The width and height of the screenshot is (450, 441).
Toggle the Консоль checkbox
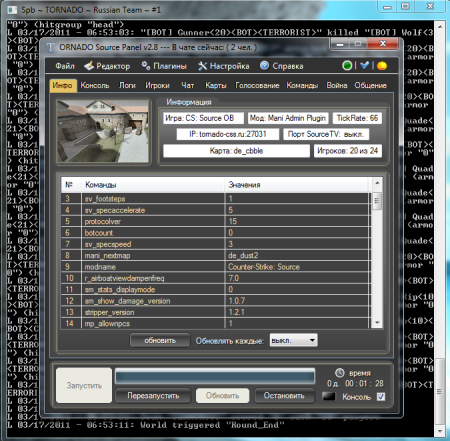click(x=381, y=397)
